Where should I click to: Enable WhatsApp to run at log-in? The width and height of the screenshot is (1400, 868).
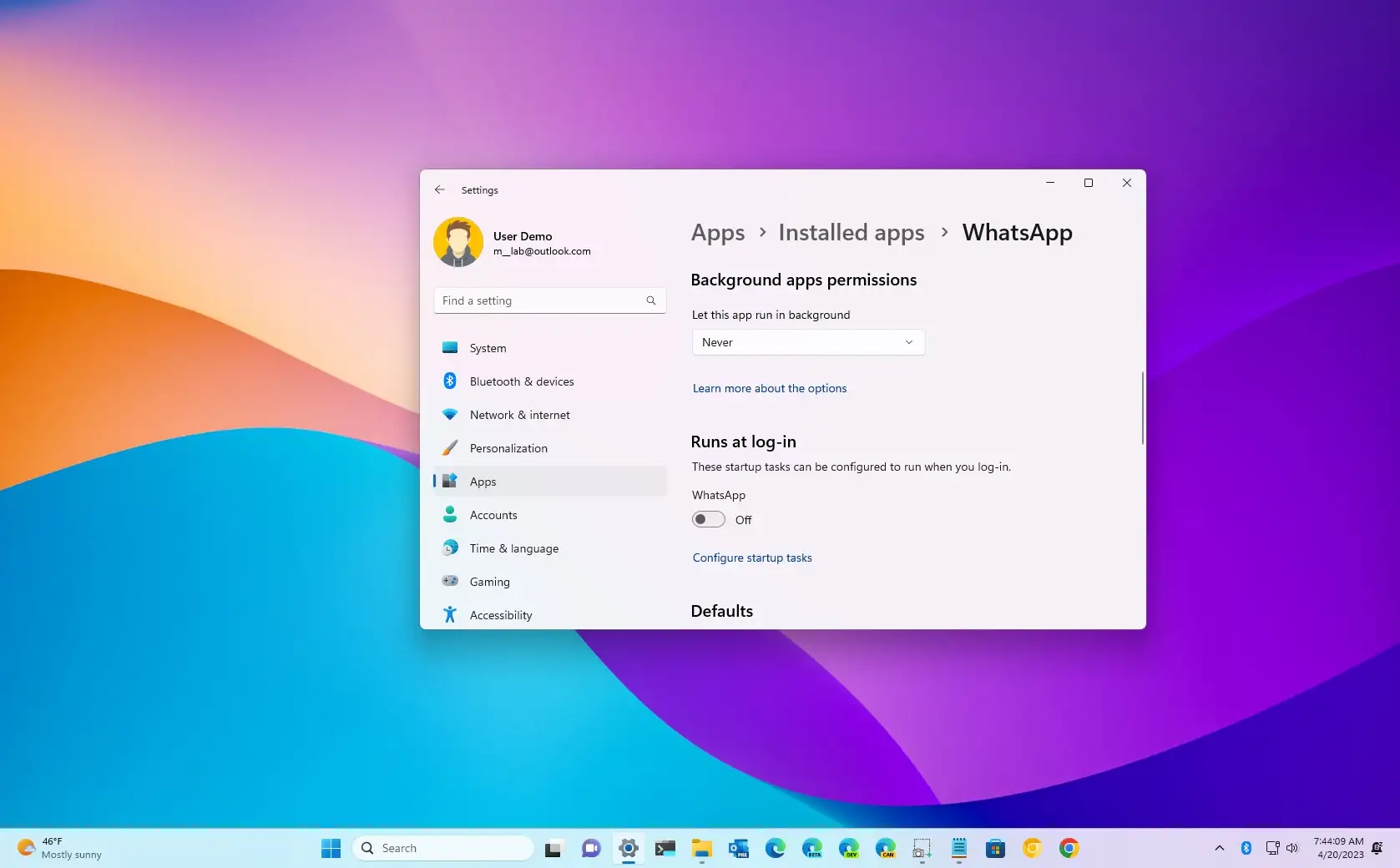point(707,519)
